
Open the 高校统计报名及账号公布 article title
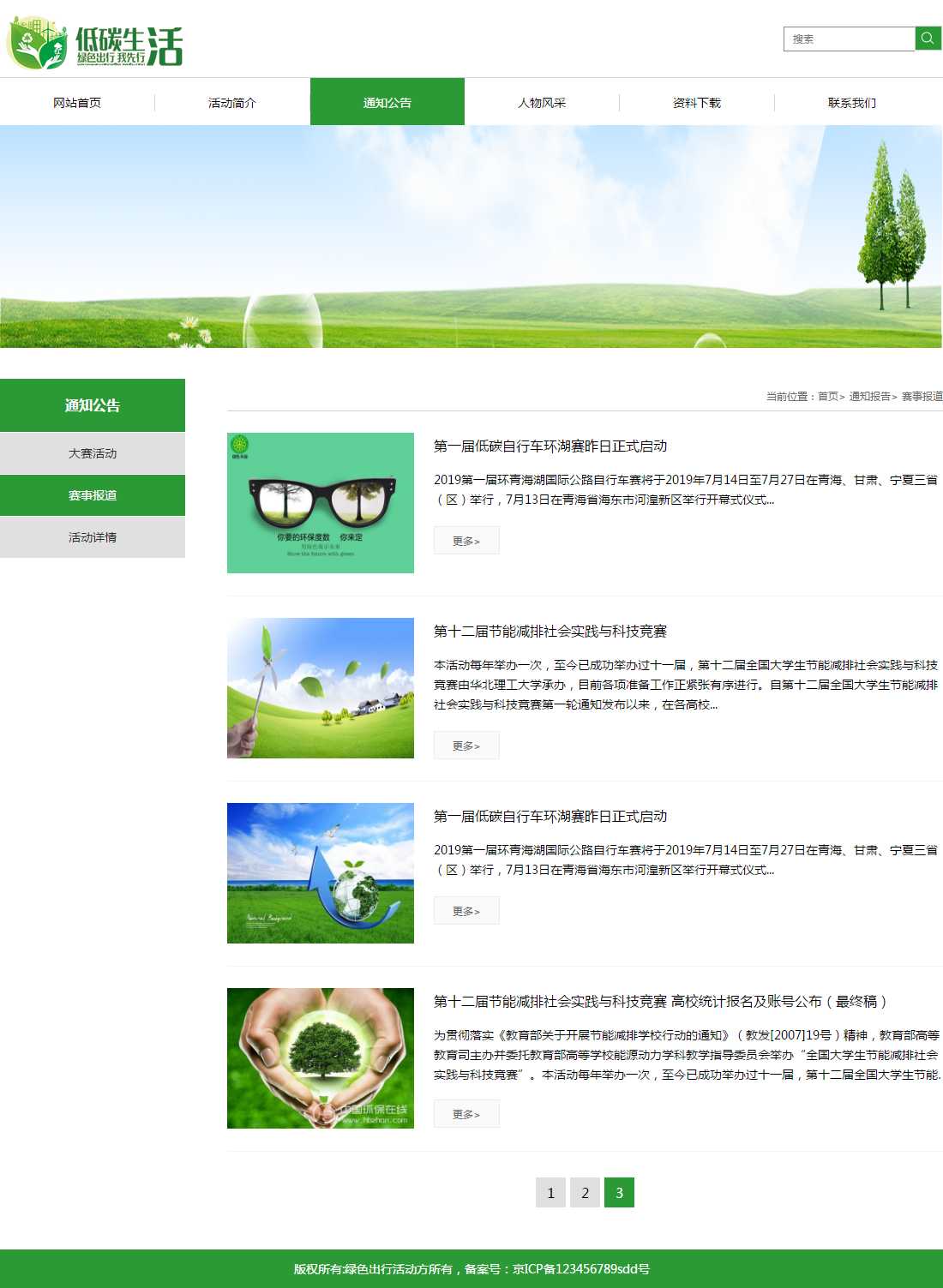coord(660,1002)
